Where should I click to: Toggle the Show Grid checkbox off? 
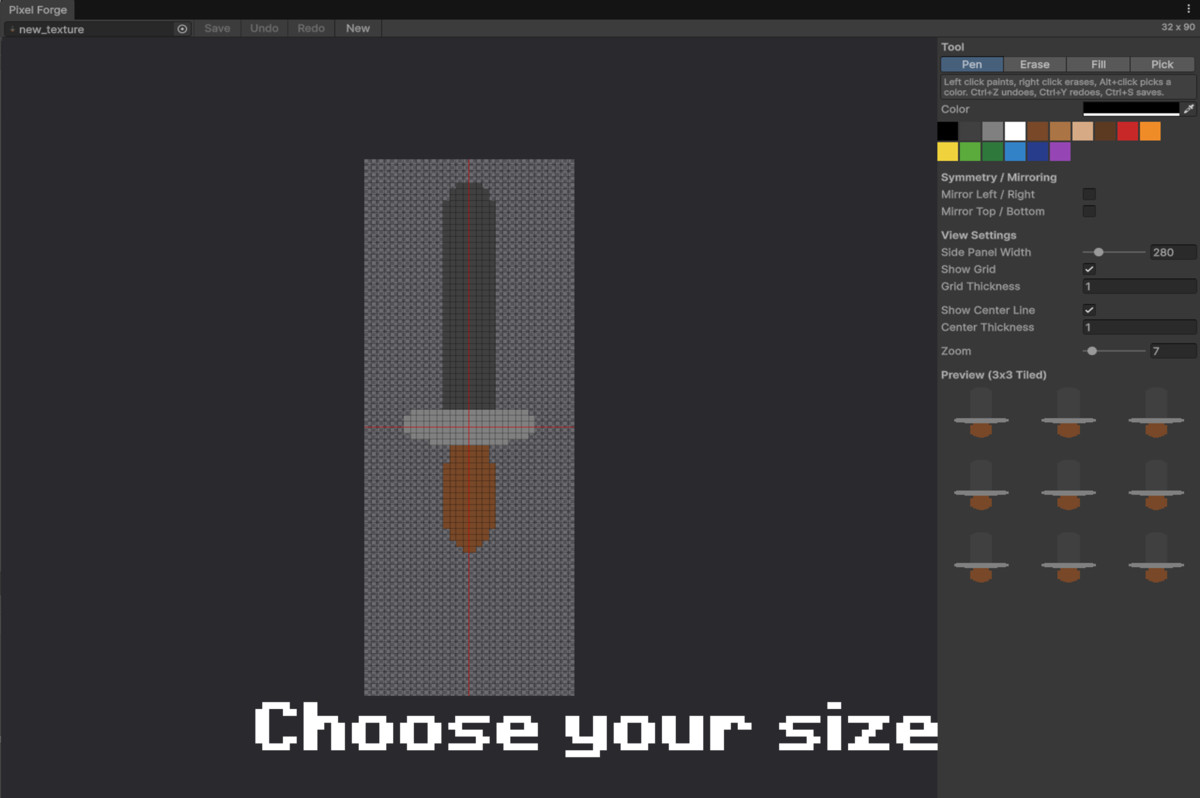[x=1089, y=269]
